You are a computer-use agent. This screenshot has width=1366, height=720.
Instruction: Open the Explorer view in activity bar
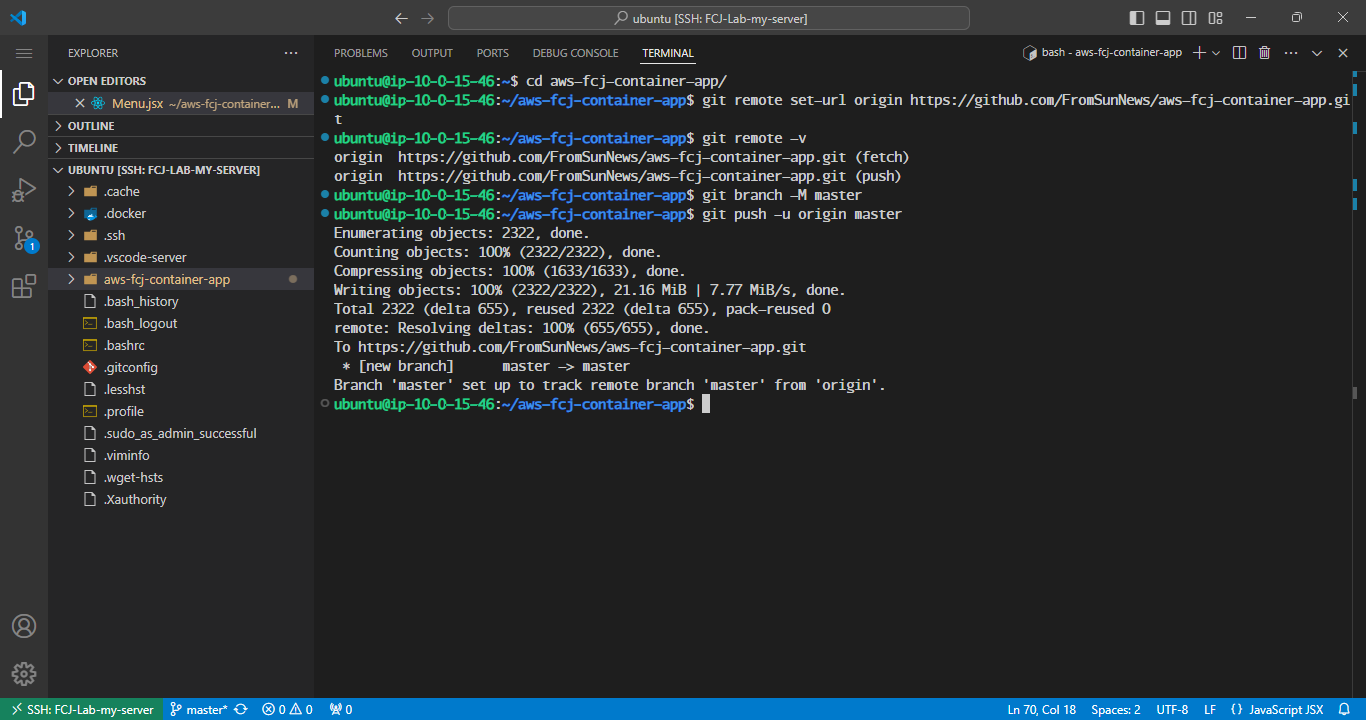click(24, 95)
